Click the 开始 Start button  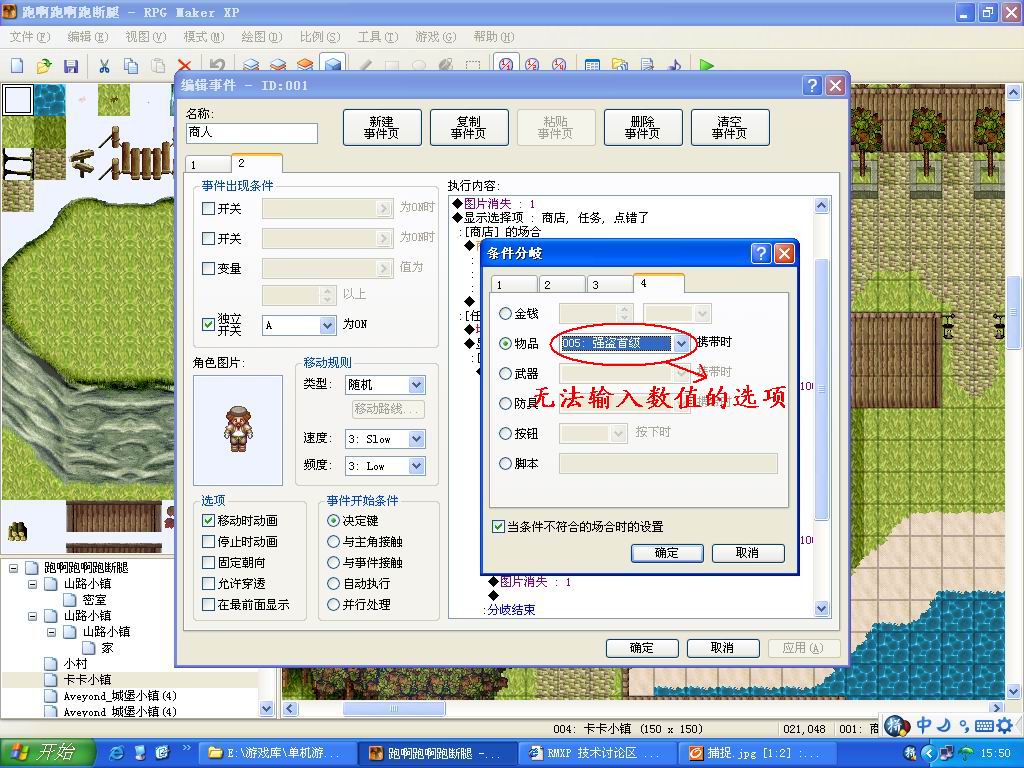coord(47,753)
